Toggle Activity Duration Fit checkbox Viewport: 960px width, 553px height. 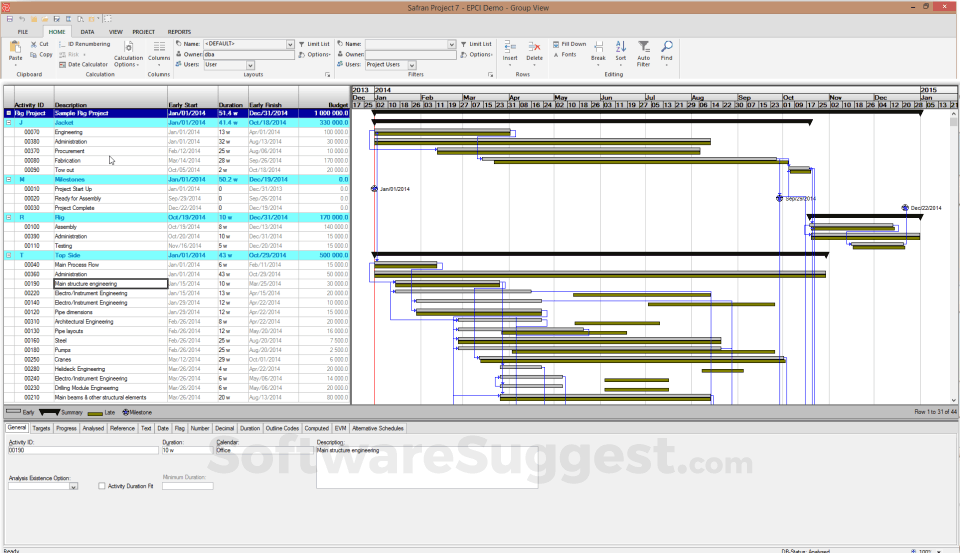102,486
